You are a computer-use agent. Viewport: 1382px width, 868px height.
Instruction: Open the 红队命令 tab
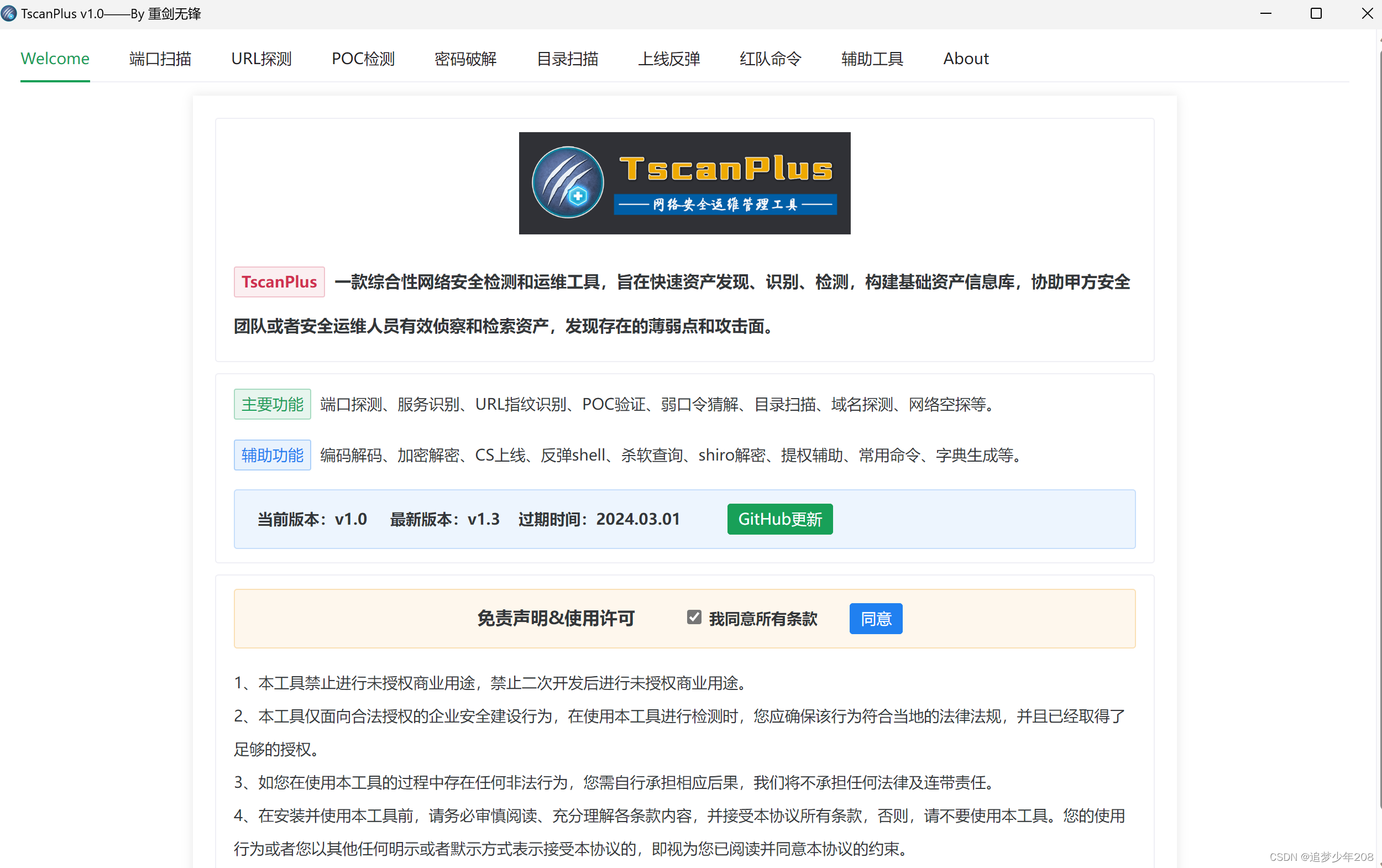pyautogui.click(x=770, y=59)
